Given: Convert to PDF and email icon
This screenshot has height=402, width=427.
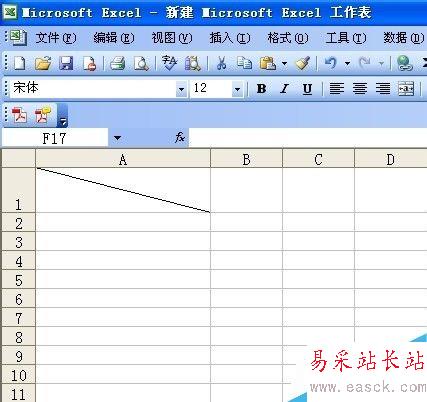Looking at the screenshot, I should click(x=43, y=114).
